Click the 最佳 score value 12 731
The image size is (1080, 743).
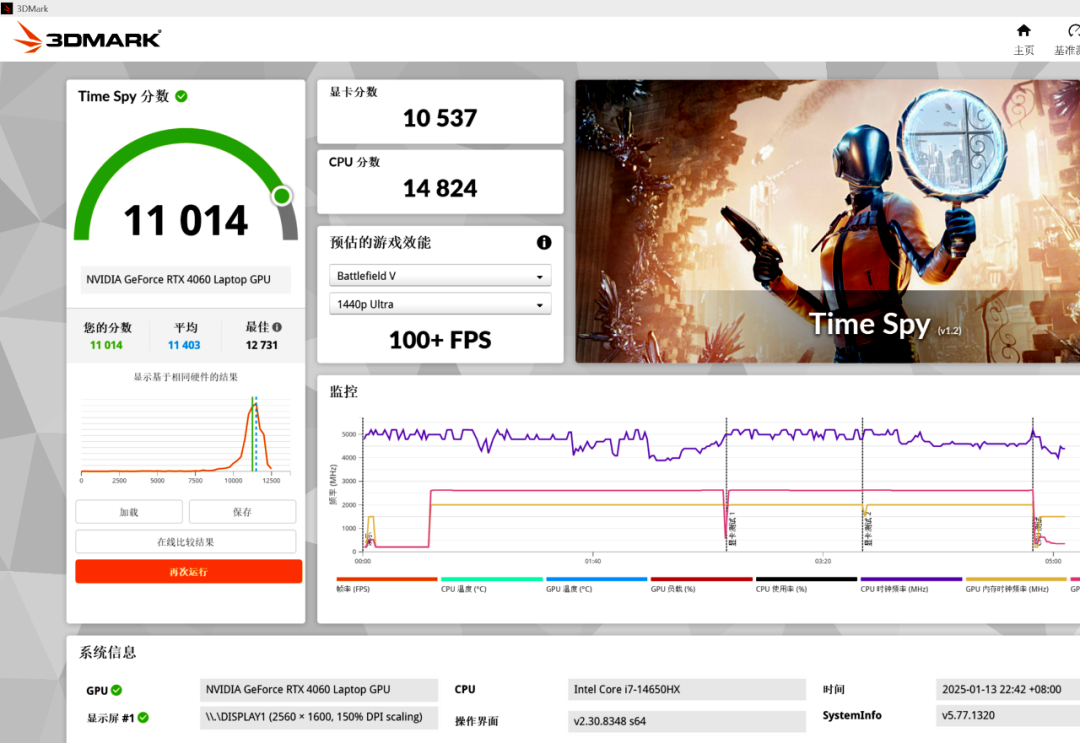pos(262,345)
